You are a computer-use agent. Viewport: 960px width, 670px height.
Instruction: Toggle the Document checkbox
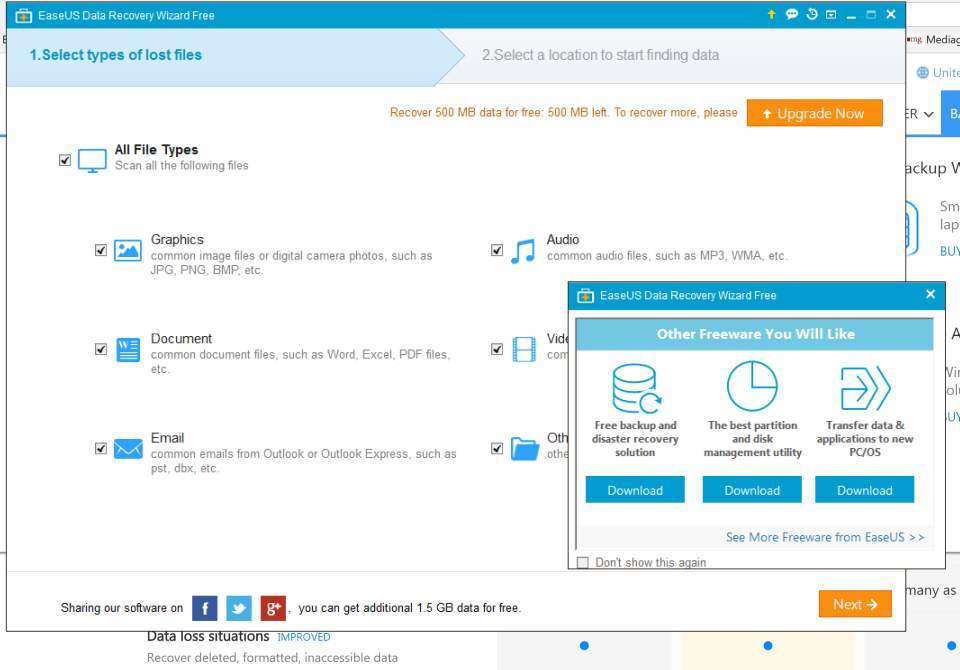pyautogui.click(x=101, y=350)
